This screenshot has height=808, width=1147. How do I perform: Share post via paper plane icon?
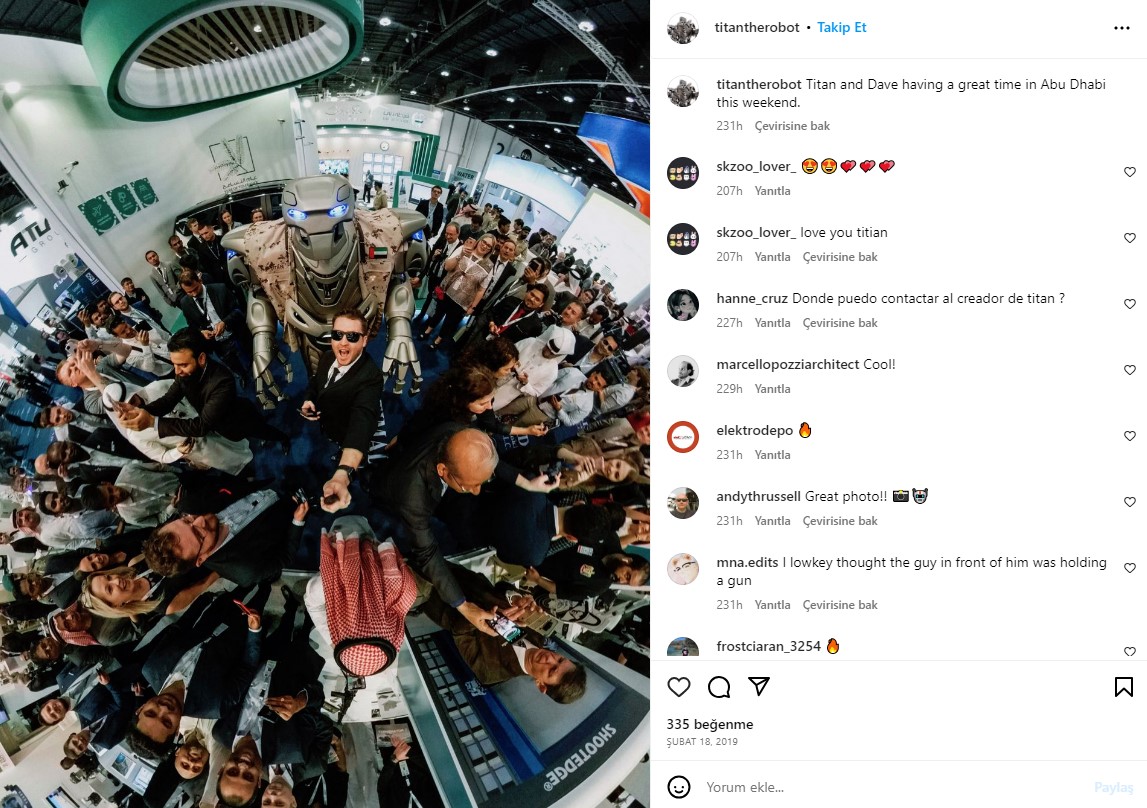pyautogui.click(x=759, y=686)
